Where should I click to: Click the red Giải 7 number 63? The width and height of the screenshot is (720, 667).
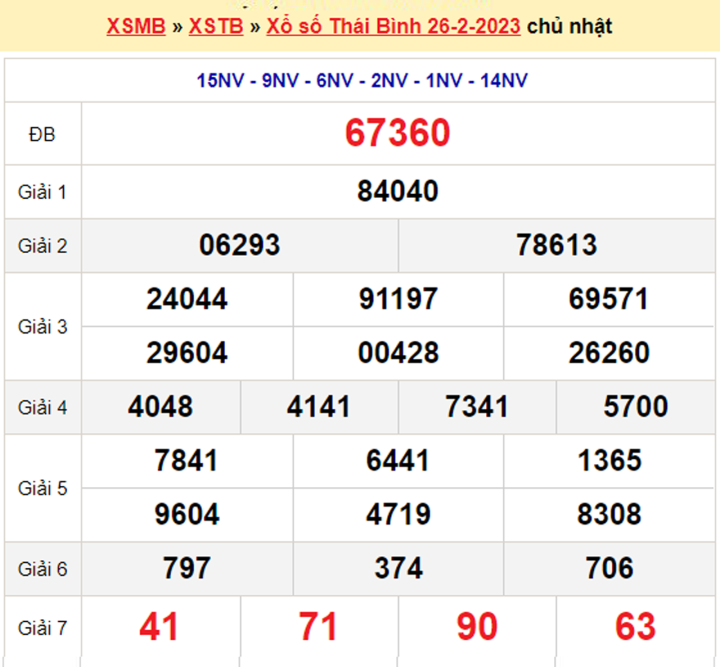635,627
